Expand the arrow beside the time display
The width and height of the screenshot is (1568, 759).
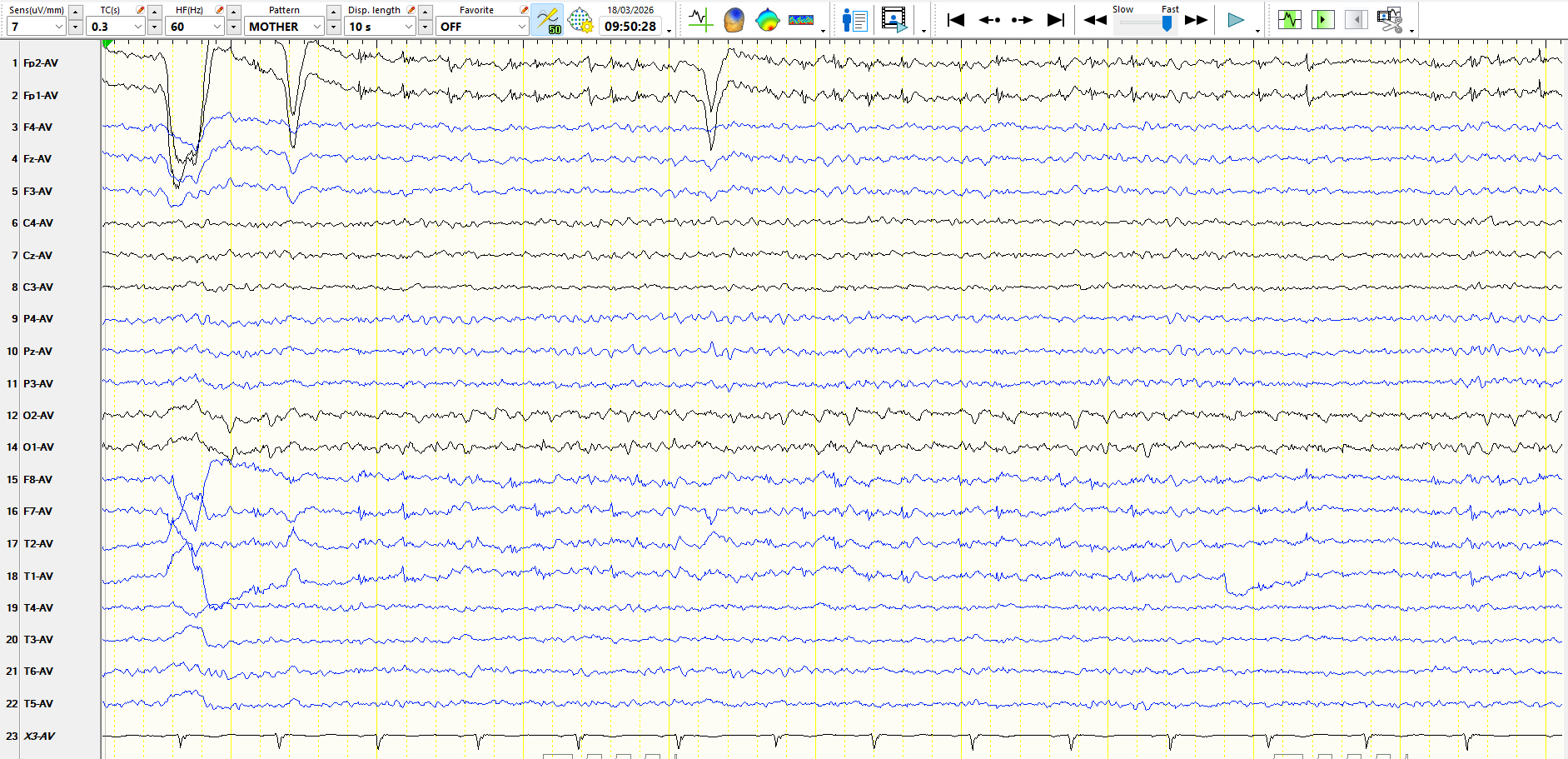[x=670, y=31]
